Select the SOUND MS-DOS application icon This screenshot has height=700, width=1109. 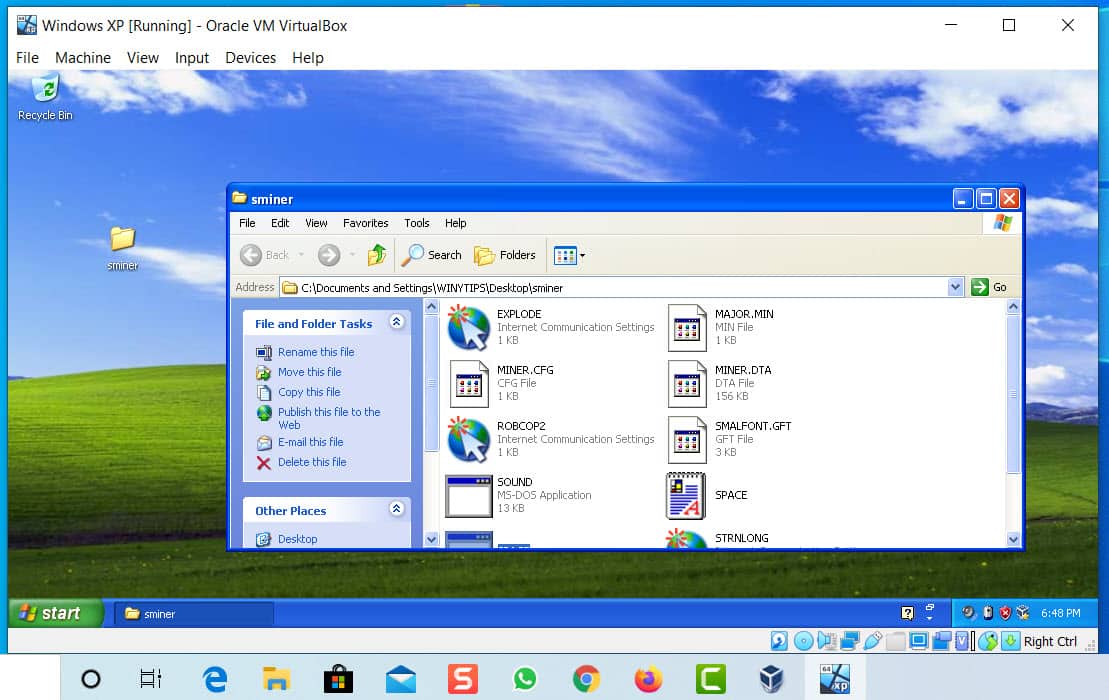[468, 496]
